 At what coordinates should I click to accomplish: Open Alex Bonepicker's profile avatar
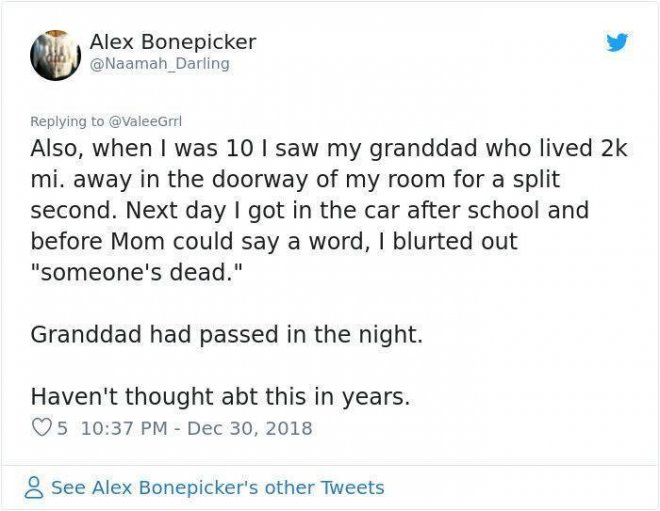pyautogui.click(x=55, y=55)
